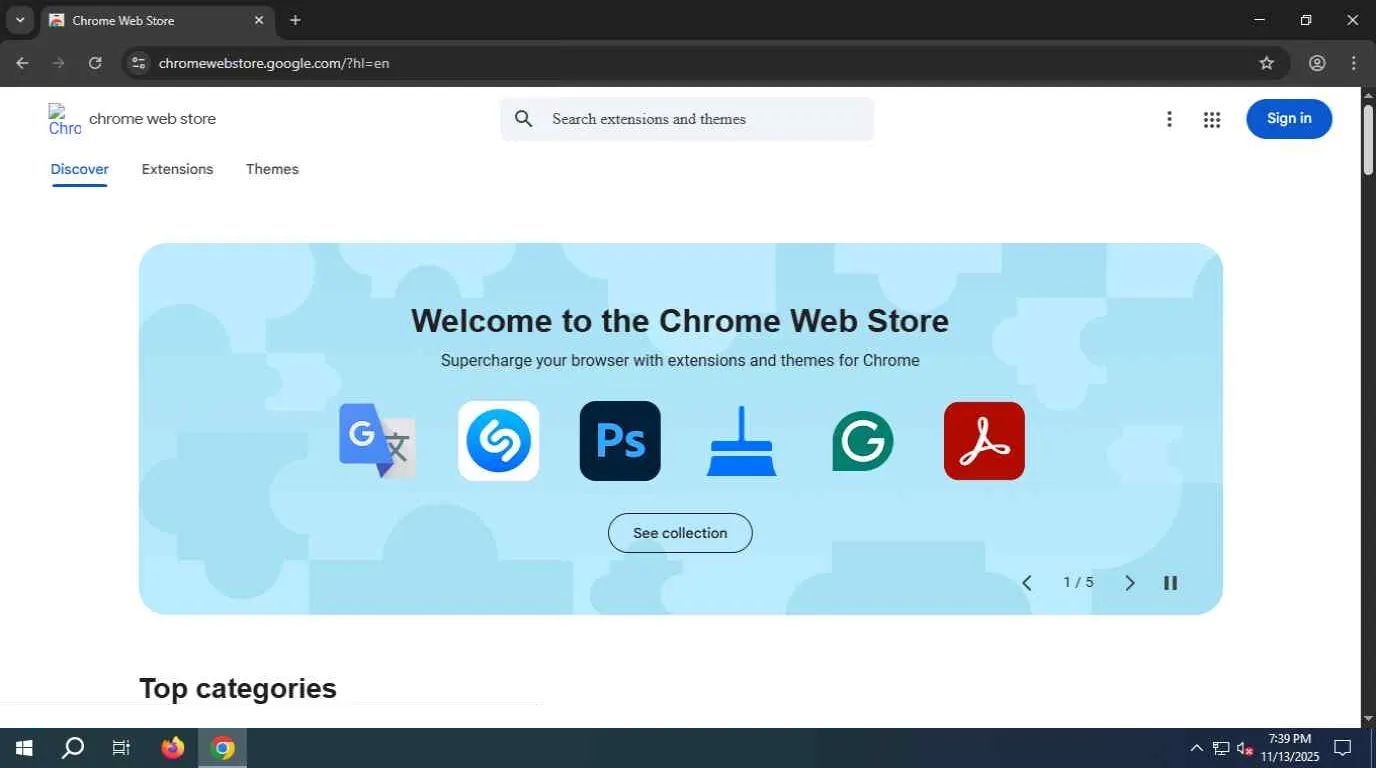This screenshot has height=768, width=1376.
Task: Click the Top categories heading
Action: click(x=238, y=688)
